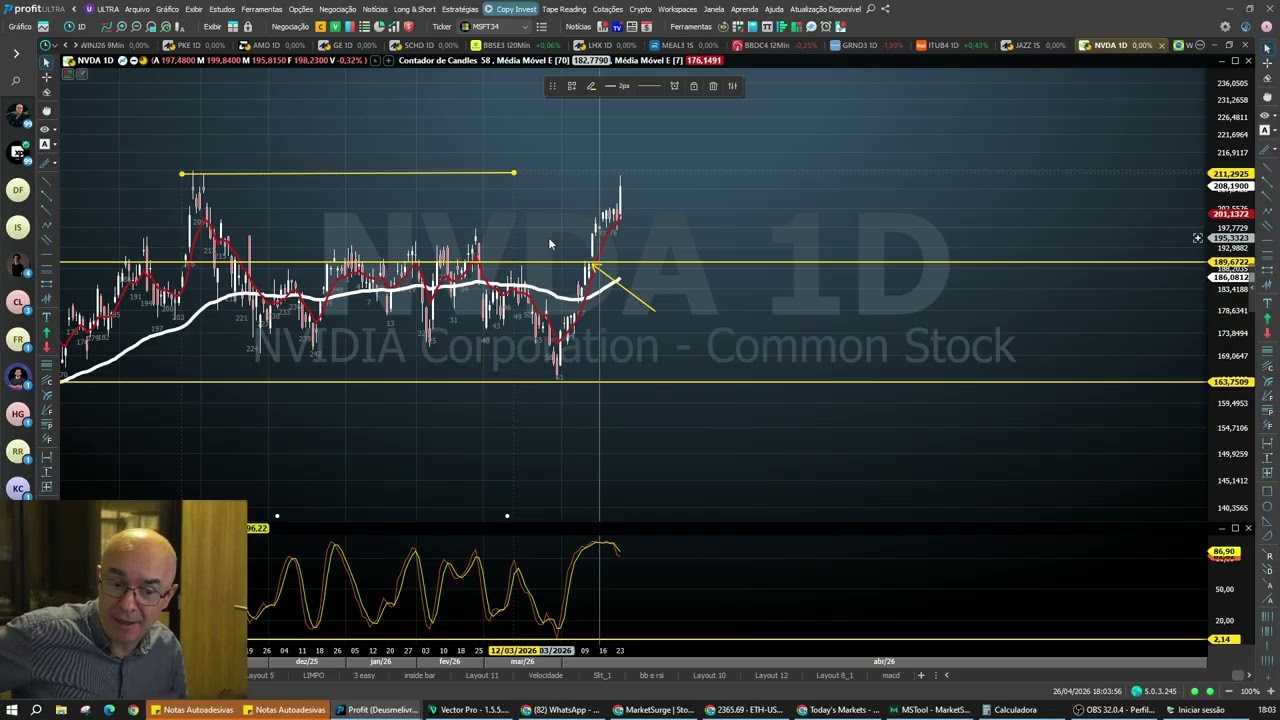Open the Estudos menu
1280x720 pixels.
click(x=222, y=9)
